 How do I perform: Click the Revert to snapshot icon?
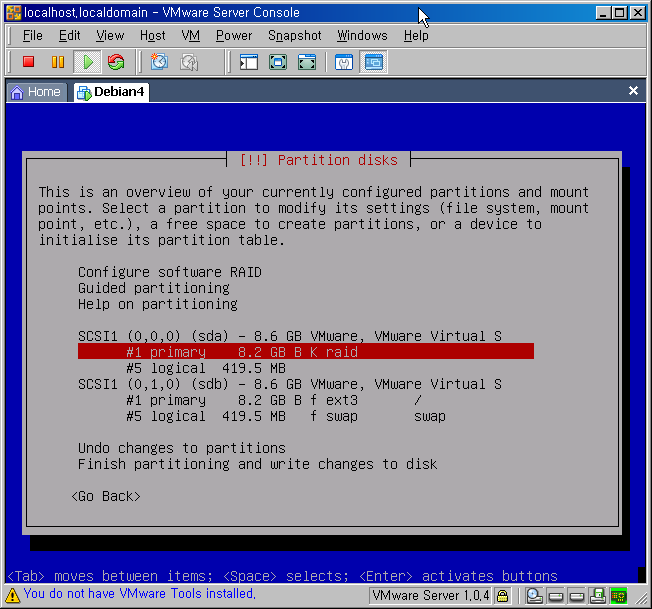tap(188, 62)
